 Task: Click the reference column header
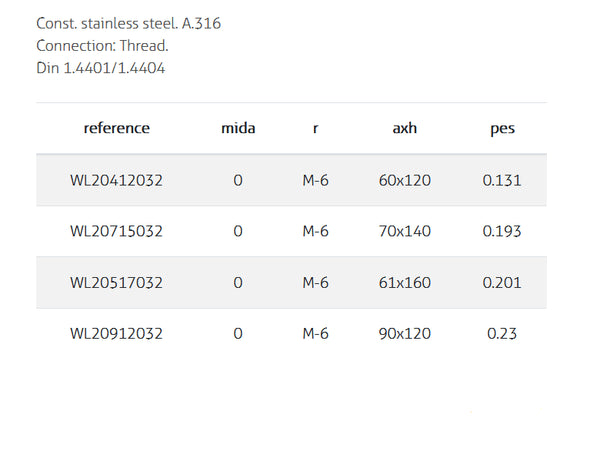click(x=116, y=128)
